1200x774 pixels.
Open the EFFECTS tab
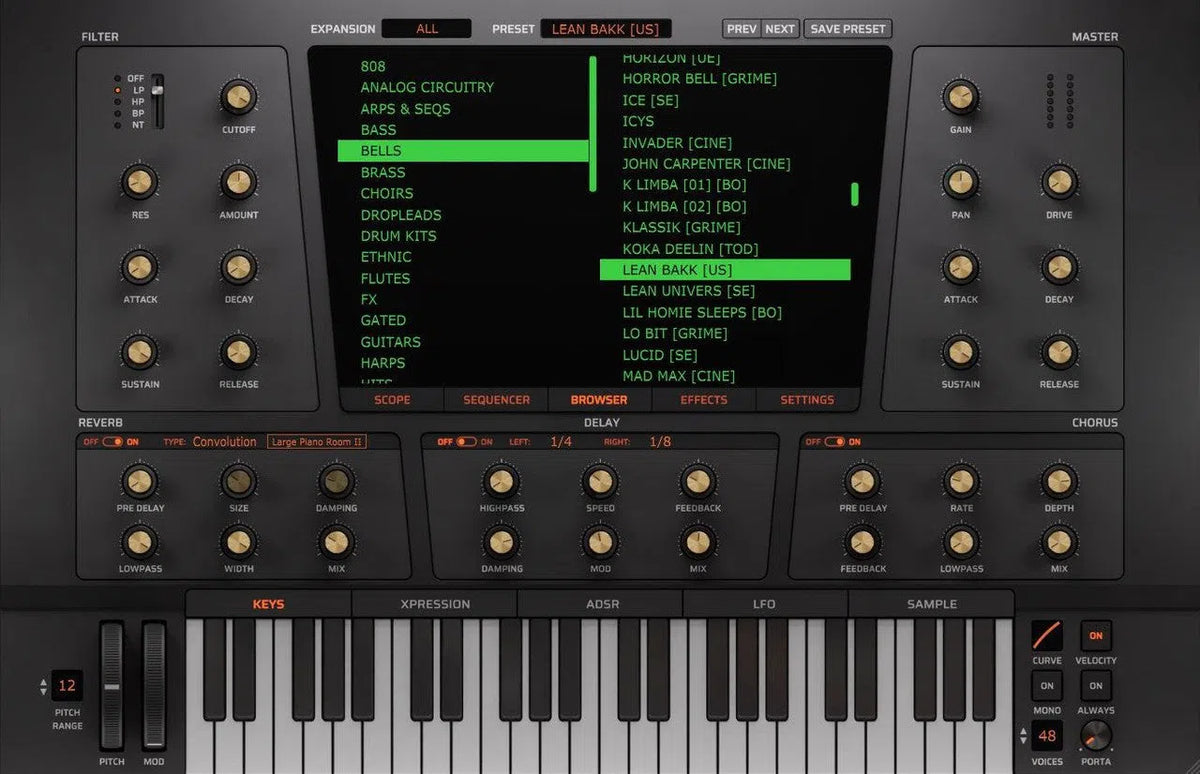click(x=703, y=399)
